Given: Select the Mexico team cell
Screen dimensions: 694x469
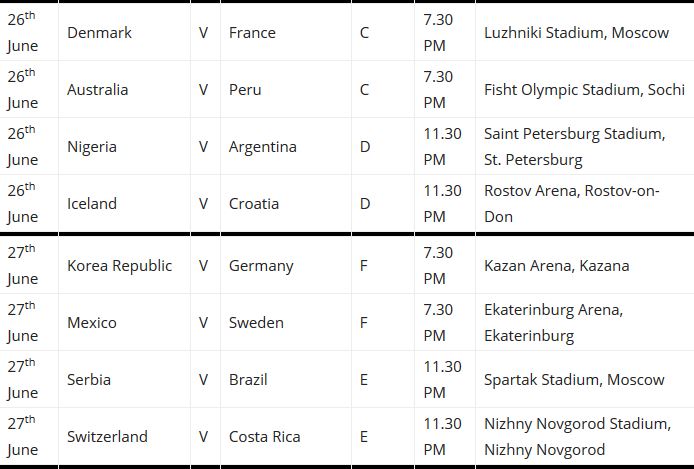Looking at the screenshot, I should [x=124, y=323].
